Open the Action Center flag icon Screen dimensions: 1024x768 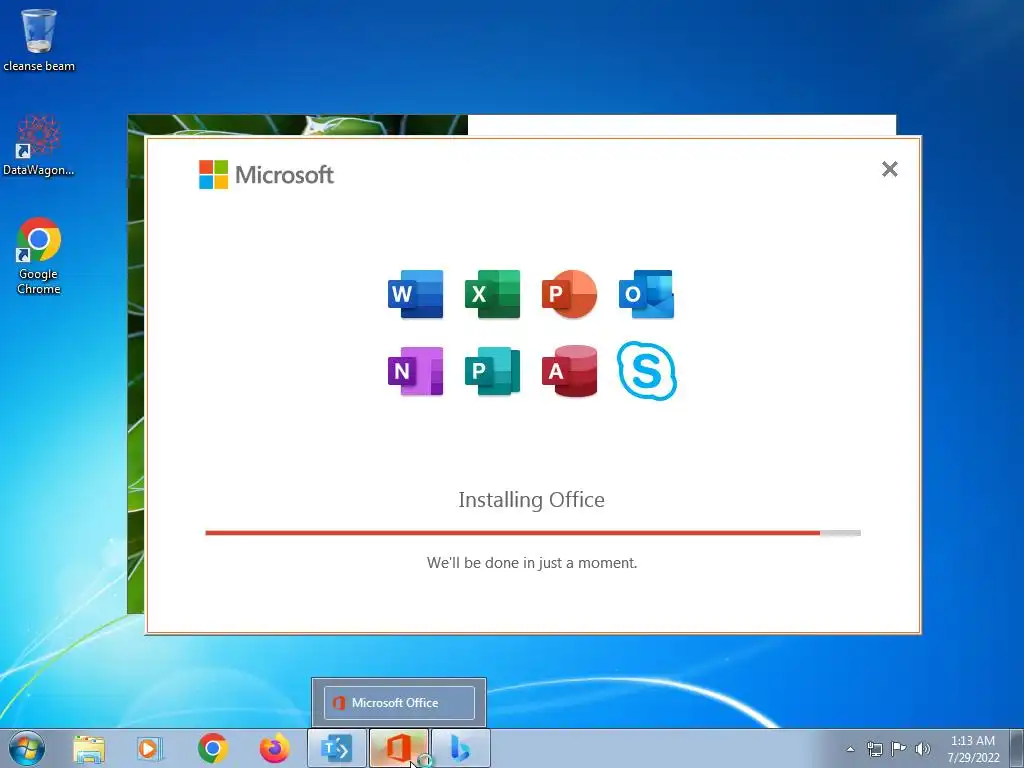click(x=899, y=749)
